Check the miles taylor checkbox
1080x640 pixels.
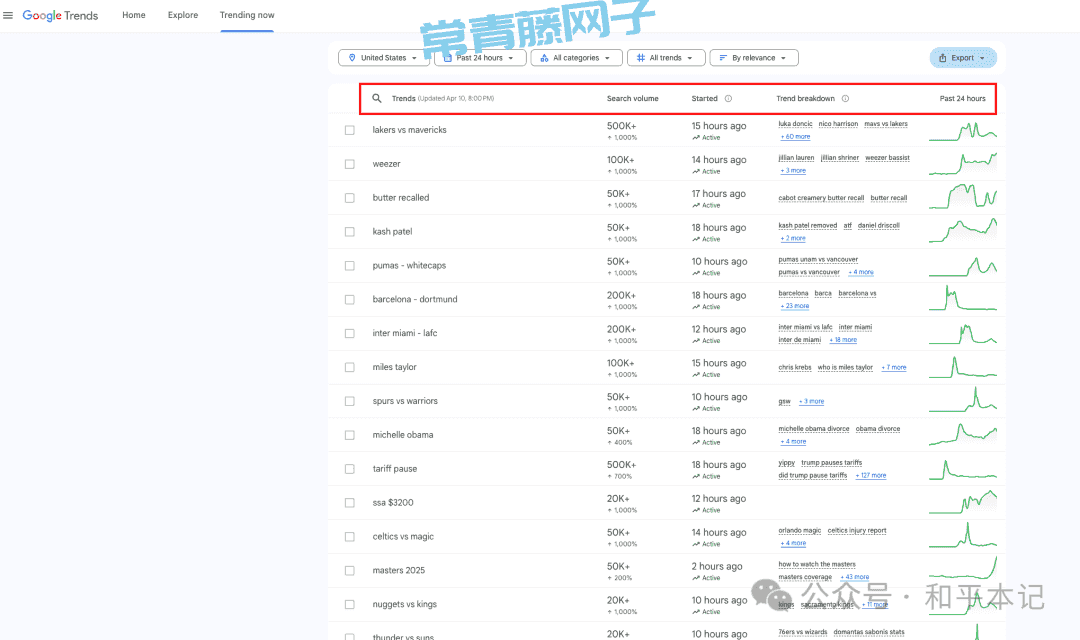(350, 367)
